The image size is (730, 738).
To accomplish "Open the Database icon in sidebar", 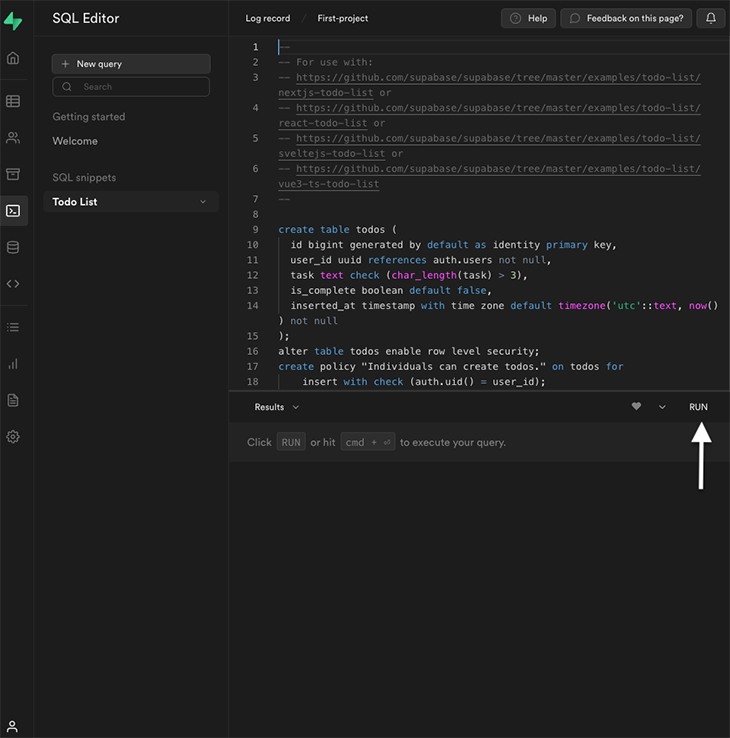I will (x=13, y=247).
